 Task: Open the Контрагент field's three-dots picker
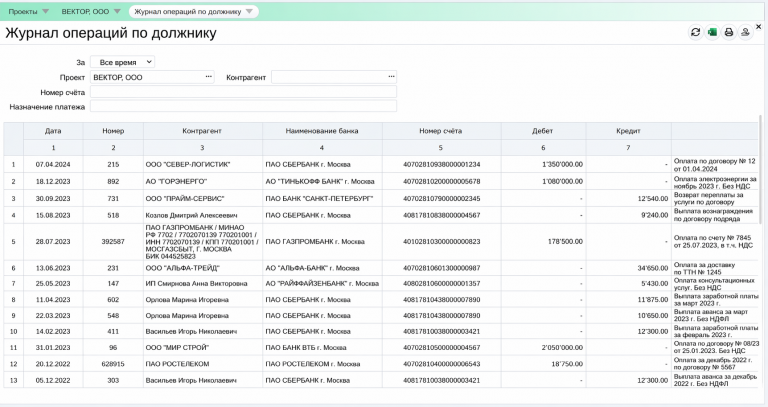tap(391, 77)
